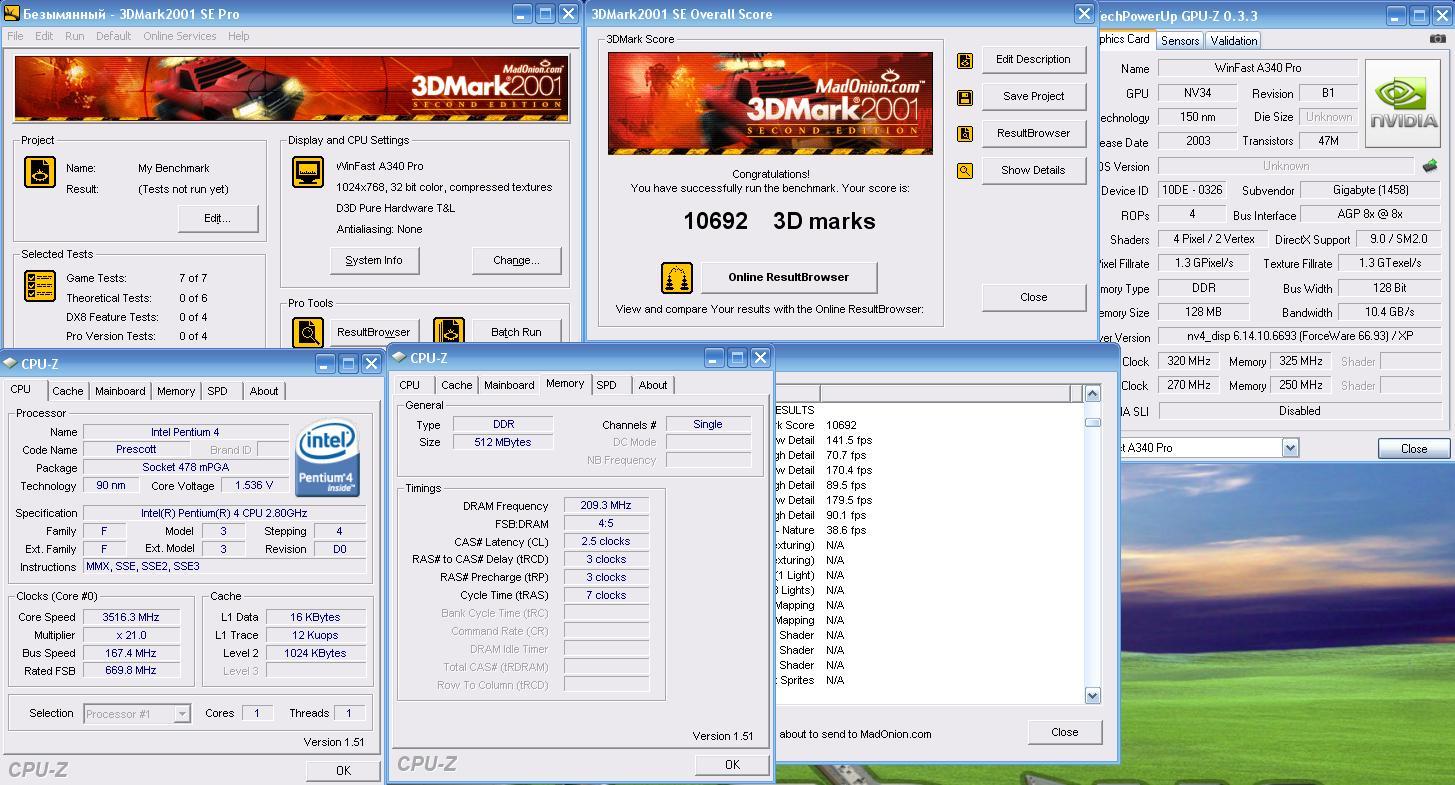Click the Driver Version field in GPU-Z
The image size is (1455, 785).
(x=1300, y=337)
